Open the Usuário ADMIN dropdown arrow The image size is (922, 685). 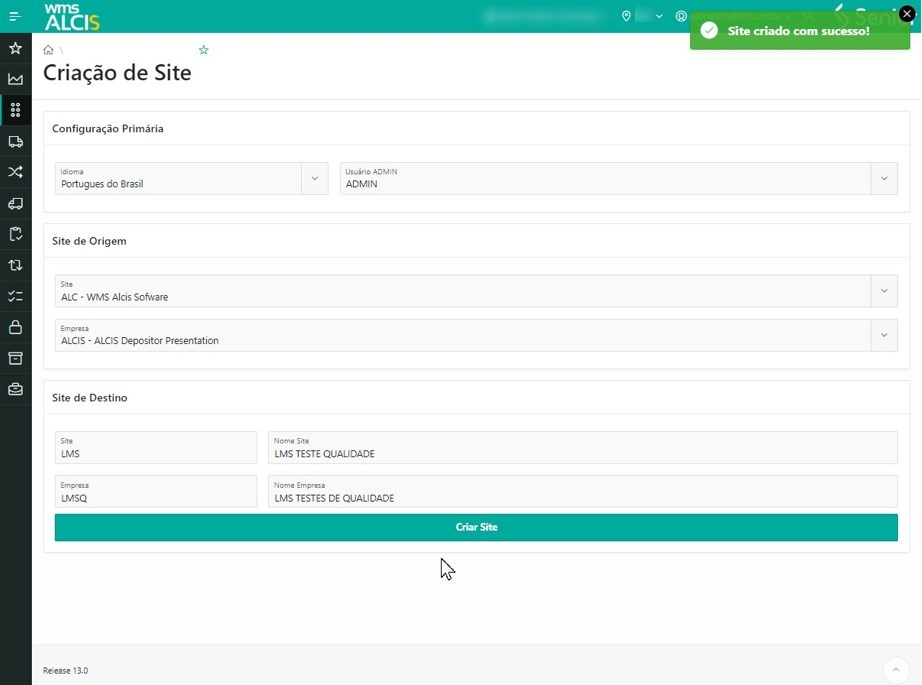(884, 178)
